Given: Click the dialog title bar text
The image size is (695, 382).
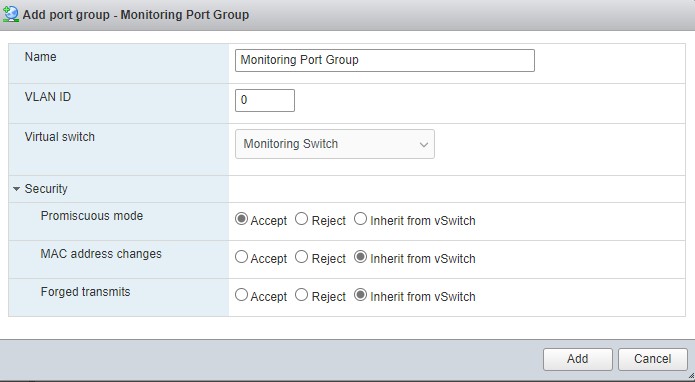Looking at the screenshot, I should pos(136,15).
